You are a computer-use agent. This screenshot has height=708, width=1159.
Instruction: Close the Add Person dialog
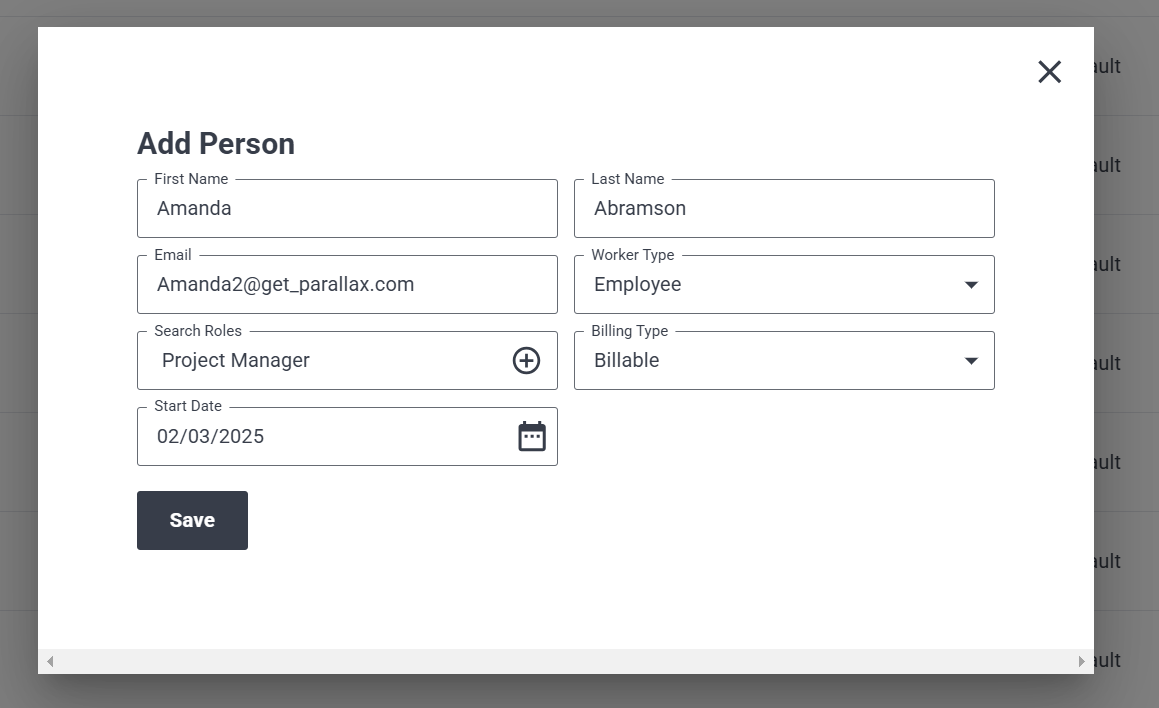tap(1050, 72)
